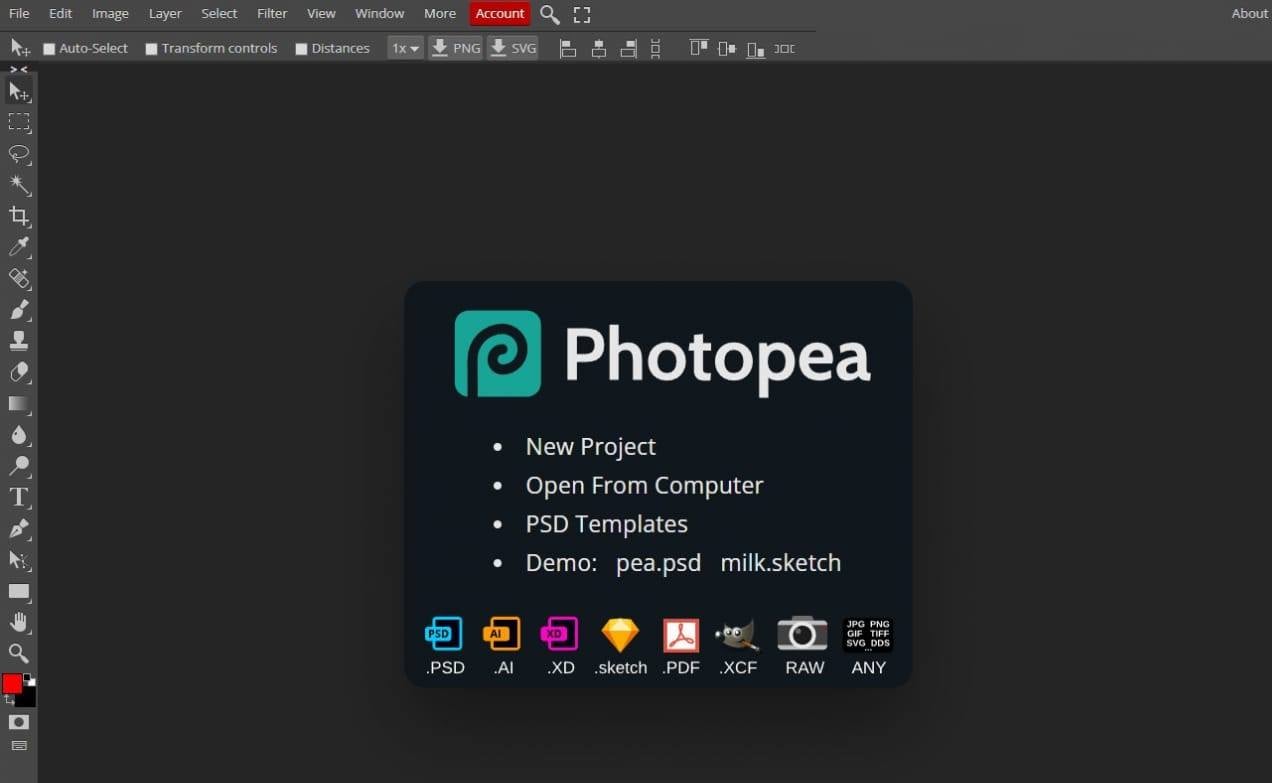Switch to the Clone Stamp tool
The image size is (1272, 783).
coord(19,342)
